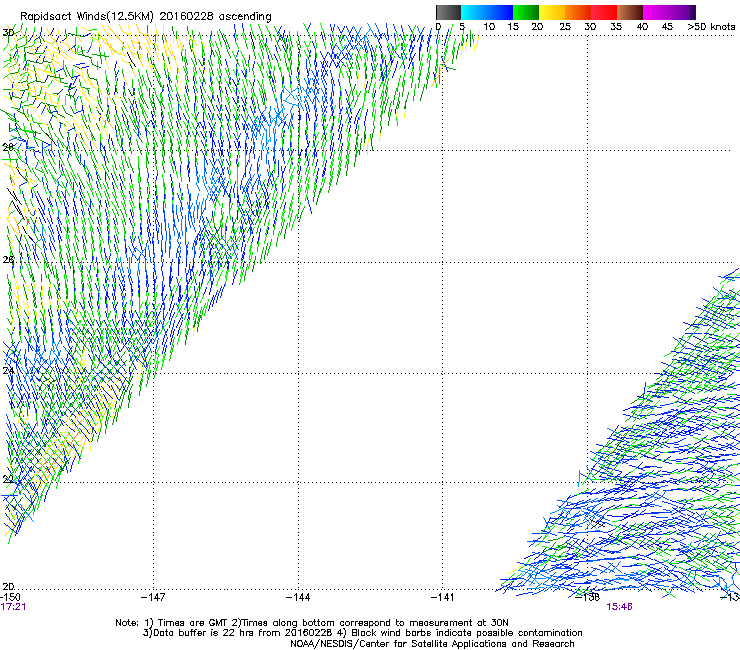Viewport: 740px width, 650px height.
Task: Click the longitude axis label '-144'
Action: (x=298, y=597)
